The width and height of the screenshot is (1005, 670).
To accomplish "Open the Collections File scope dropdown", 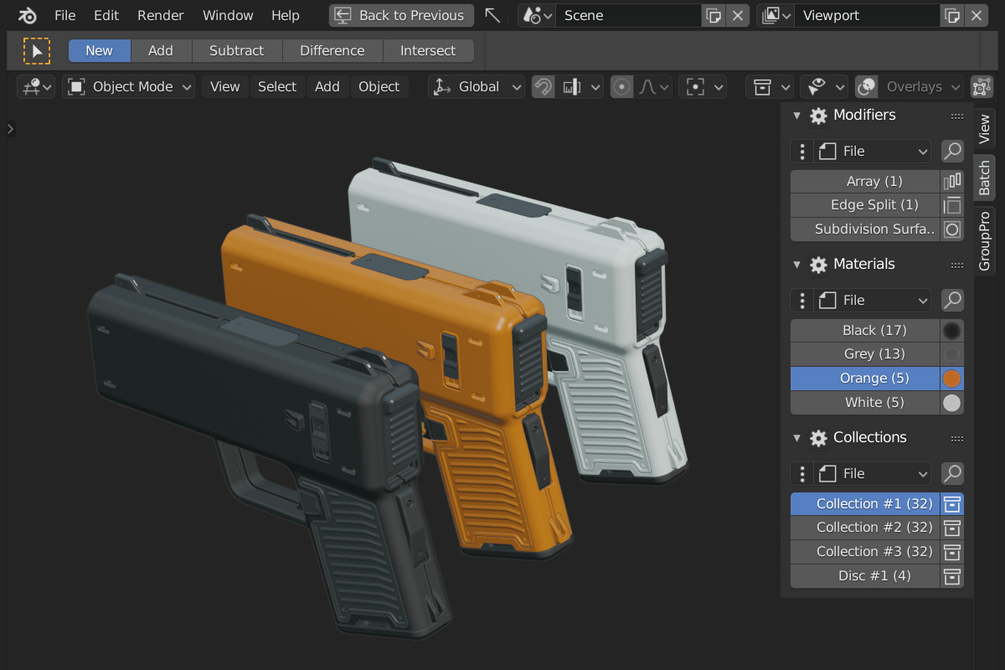I will [872, 474].
